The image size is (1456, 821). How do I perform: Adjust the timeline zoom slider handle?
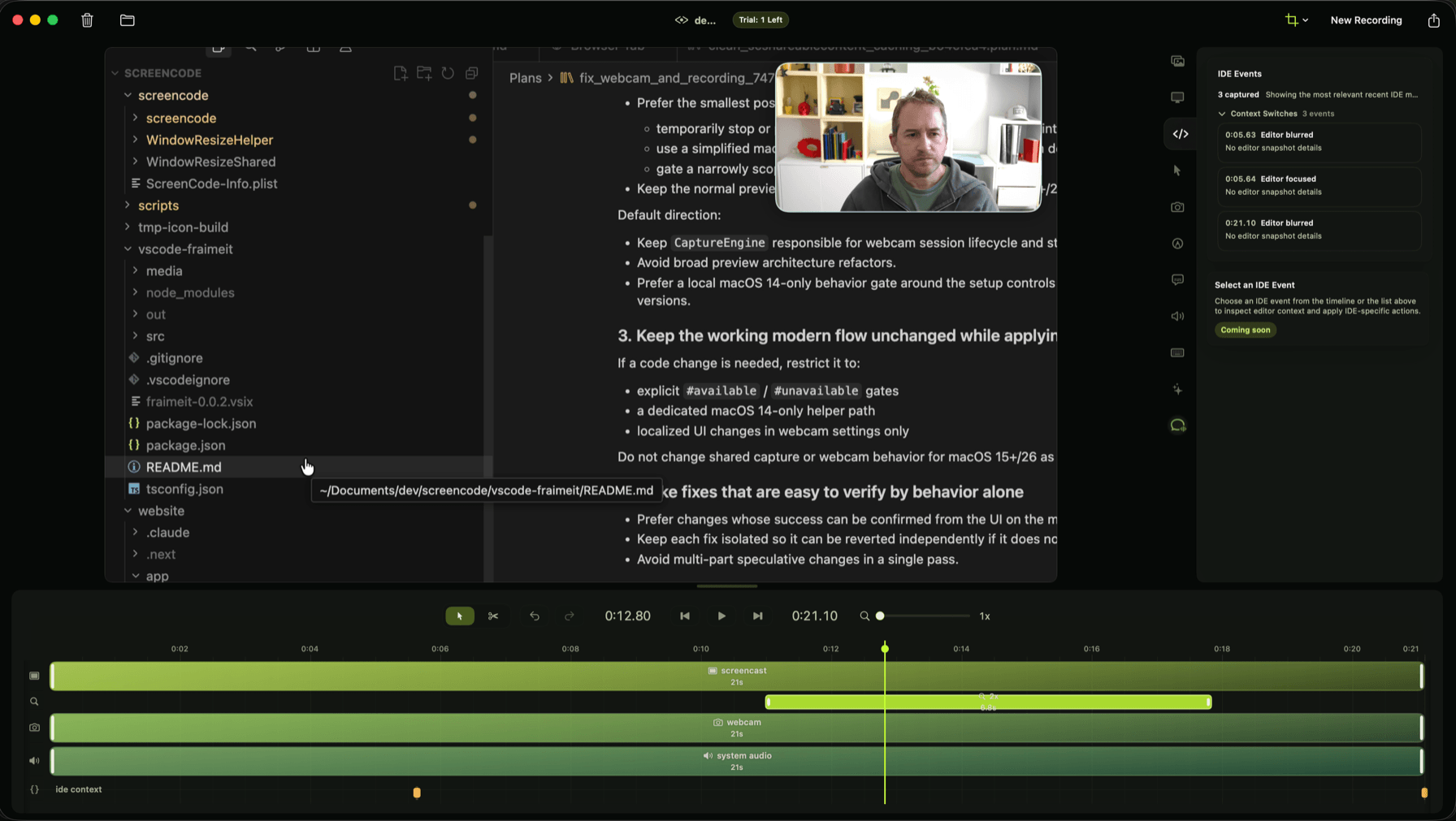tap(880, 616)
